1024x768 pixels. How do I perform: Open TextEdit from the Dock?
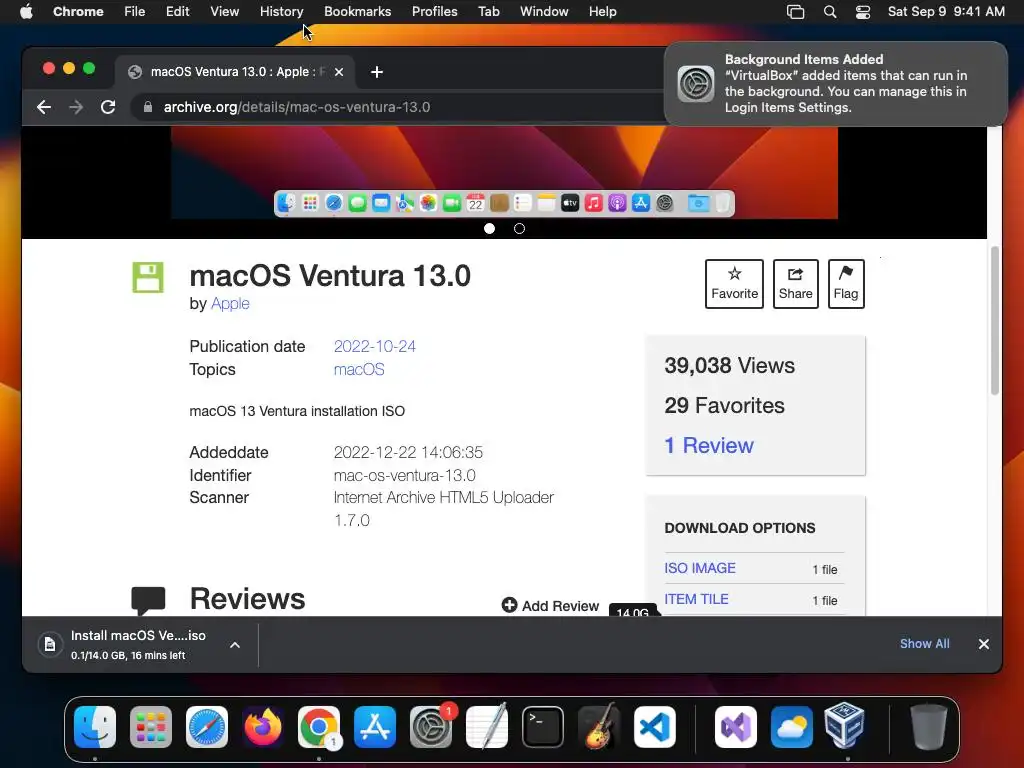(487, 726)
